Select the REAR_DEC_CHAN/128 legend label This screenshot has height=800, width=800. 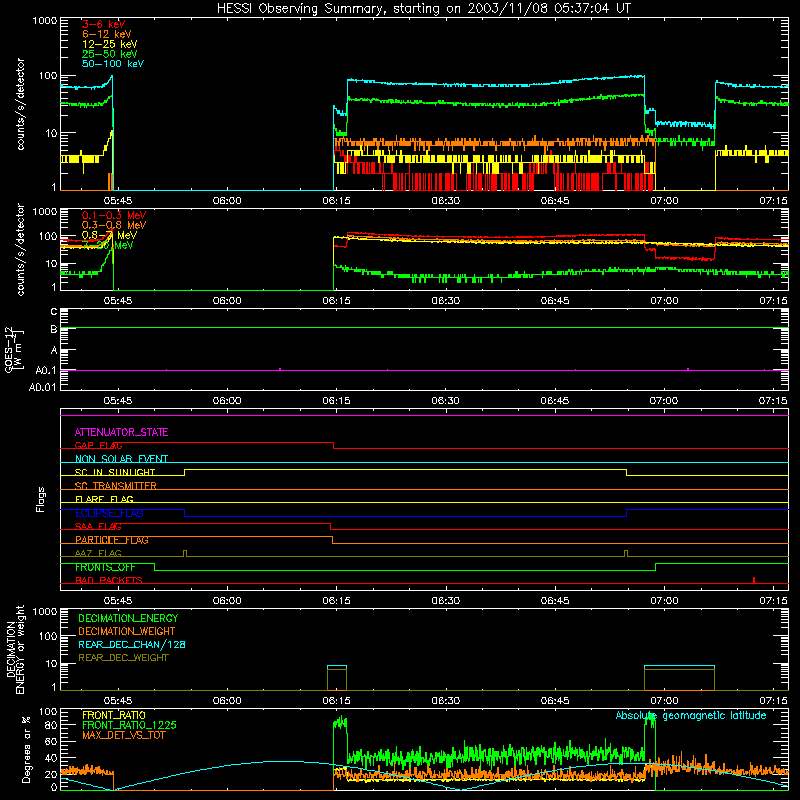[132, 644]
